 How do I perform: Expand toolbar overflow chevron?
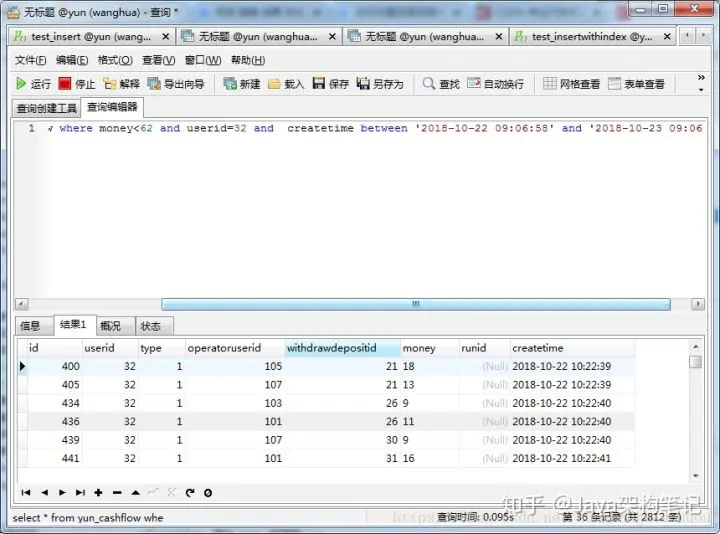point(701,78)
